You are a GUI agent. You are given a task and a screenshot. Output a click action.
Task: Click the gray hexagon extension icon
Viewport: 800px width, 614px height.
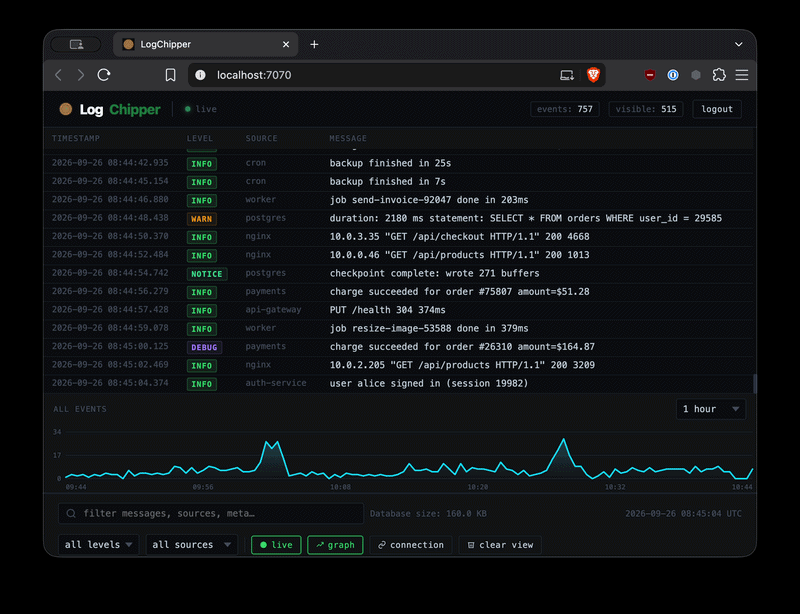(x=696, y=75)
